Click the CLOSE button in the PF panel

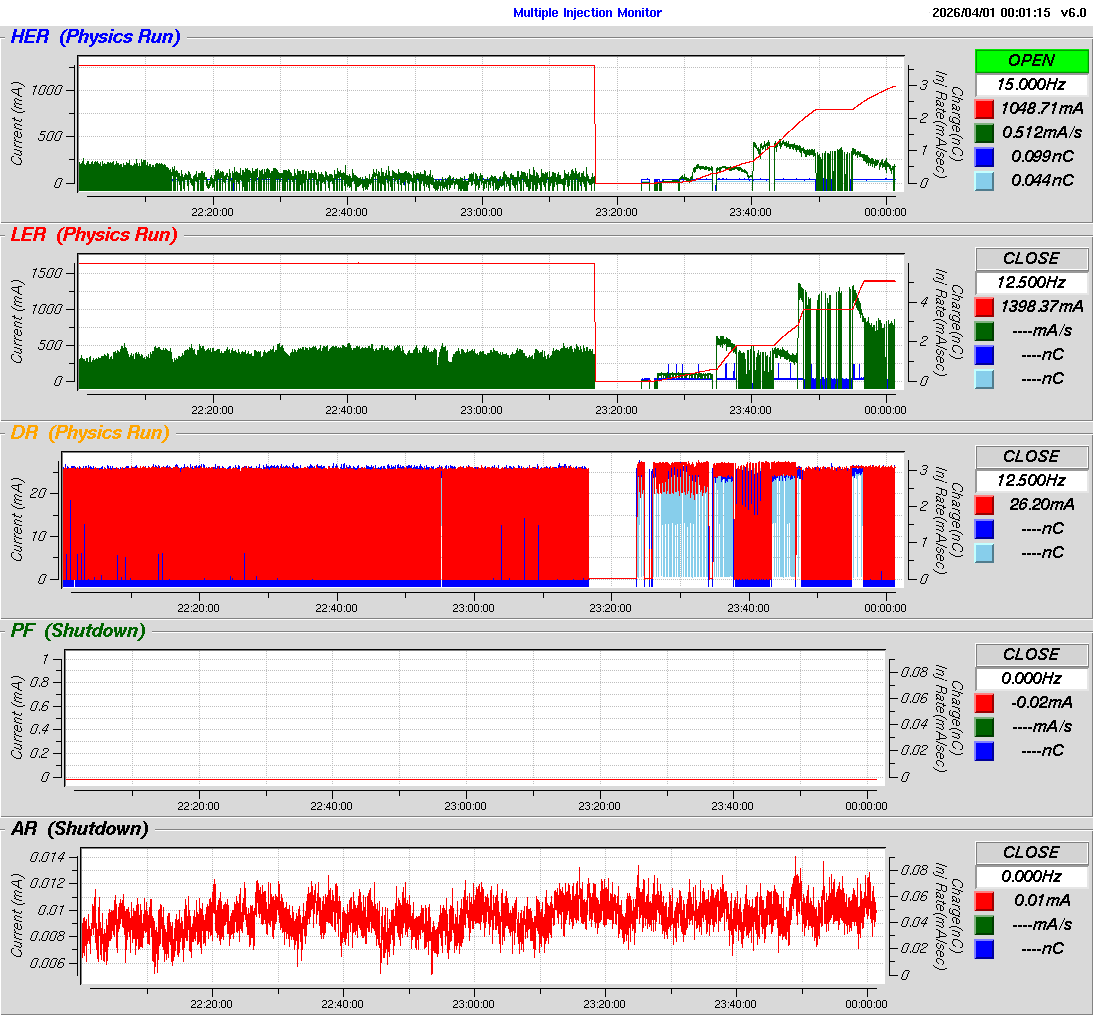pos(1031,654)
